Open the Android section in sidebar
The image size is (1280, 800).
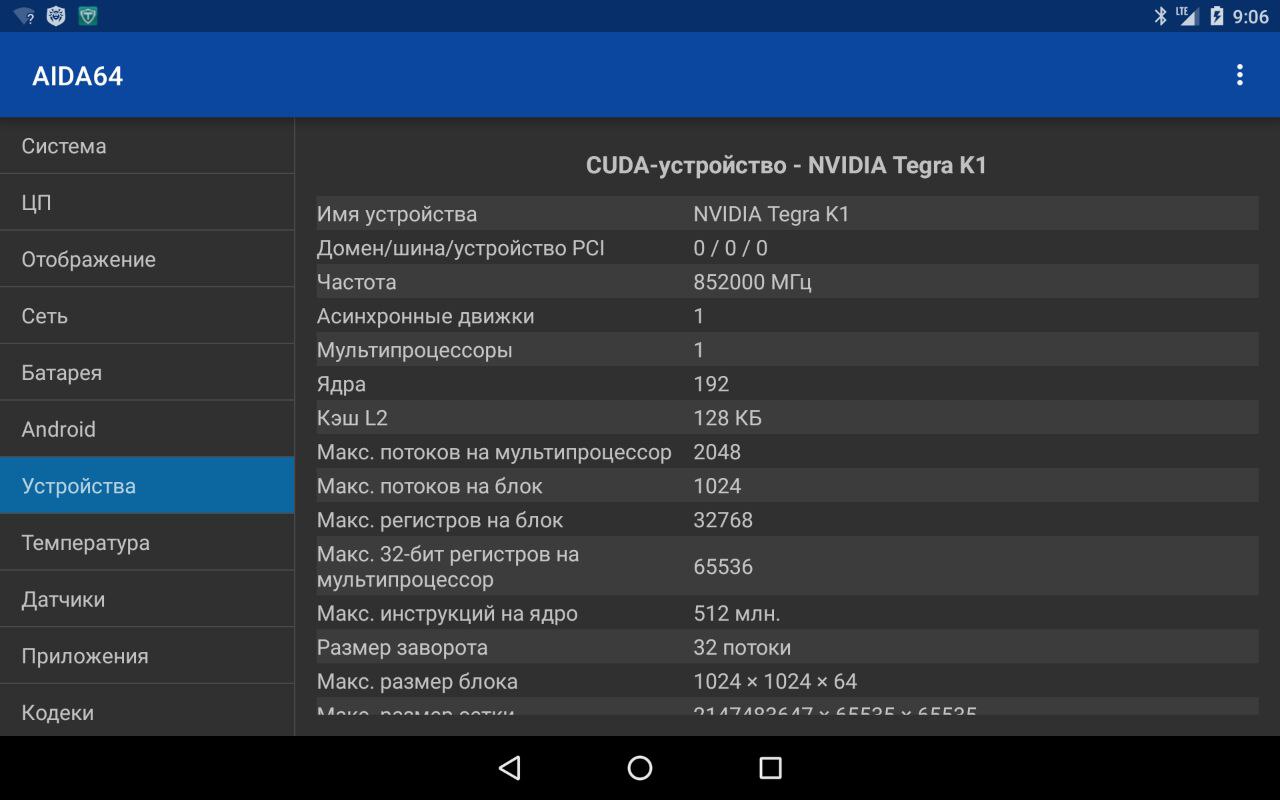pos(147,429)
